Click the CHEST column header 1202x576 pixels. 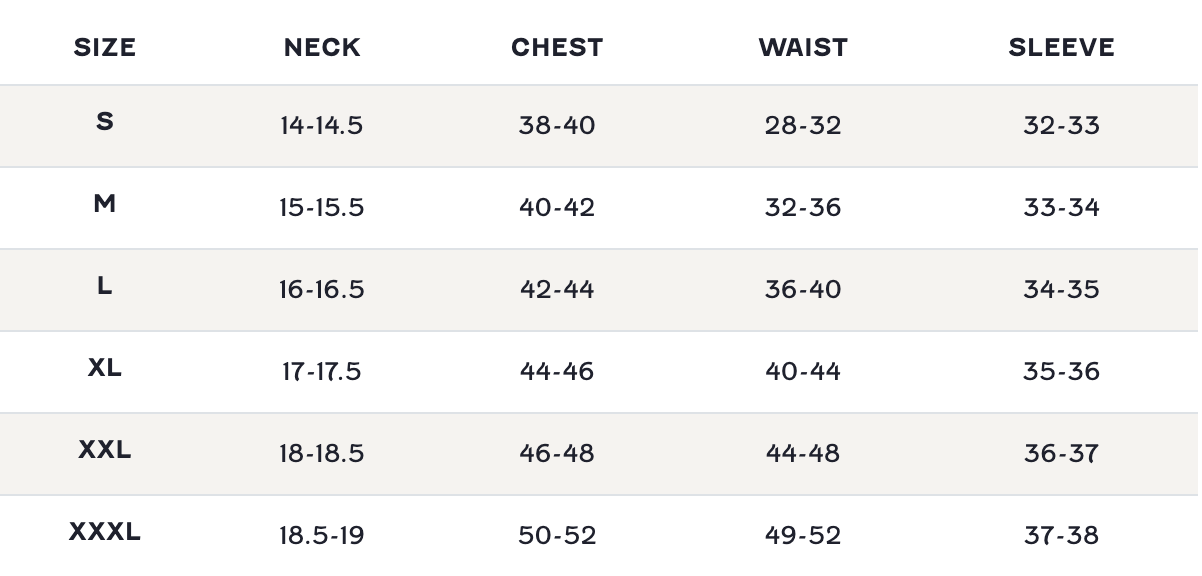point(557,48)
